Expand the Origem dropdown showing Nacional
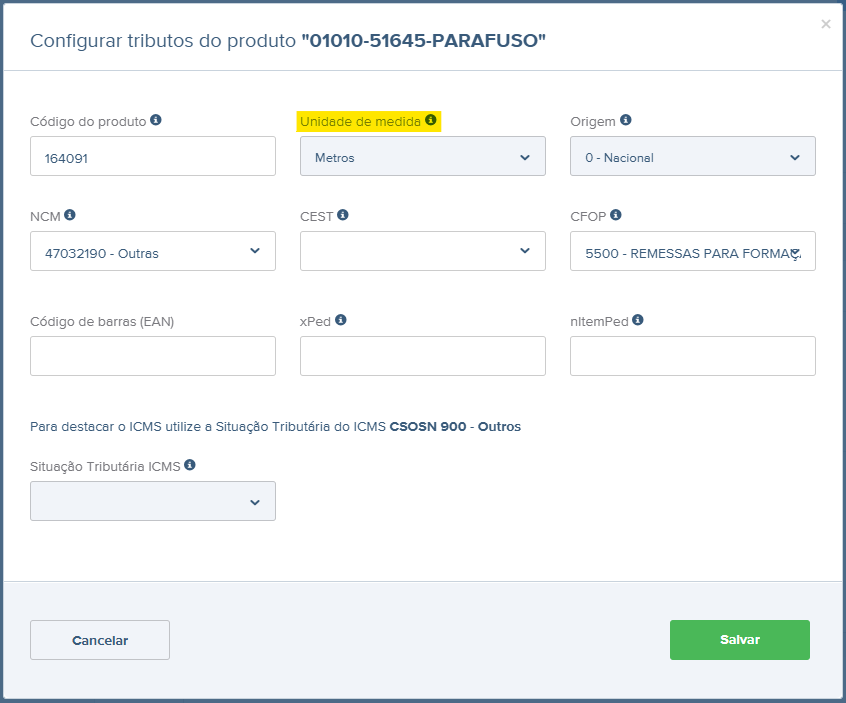 tap(692, 157)
